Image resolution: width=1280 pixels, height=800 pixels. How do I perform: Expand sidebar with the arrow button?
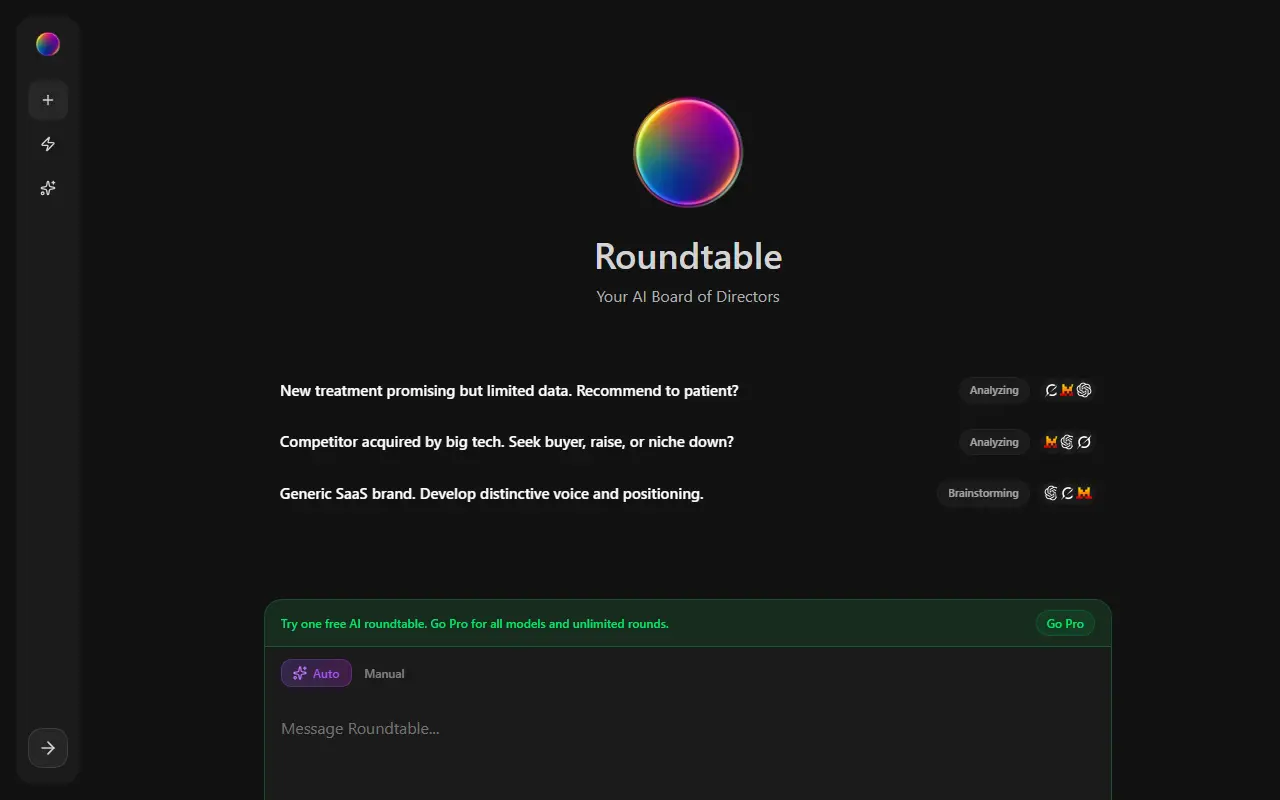(48, 748)
